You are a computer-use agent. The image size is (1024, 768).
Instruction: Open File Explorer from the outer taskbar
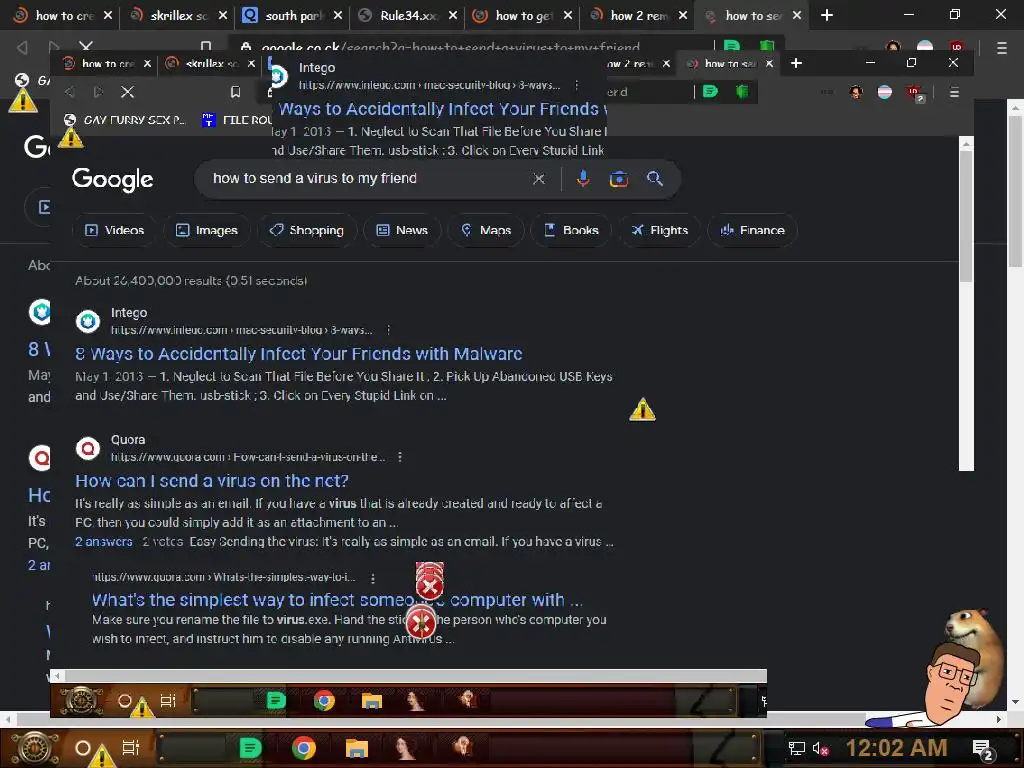[x=357, y=748]
